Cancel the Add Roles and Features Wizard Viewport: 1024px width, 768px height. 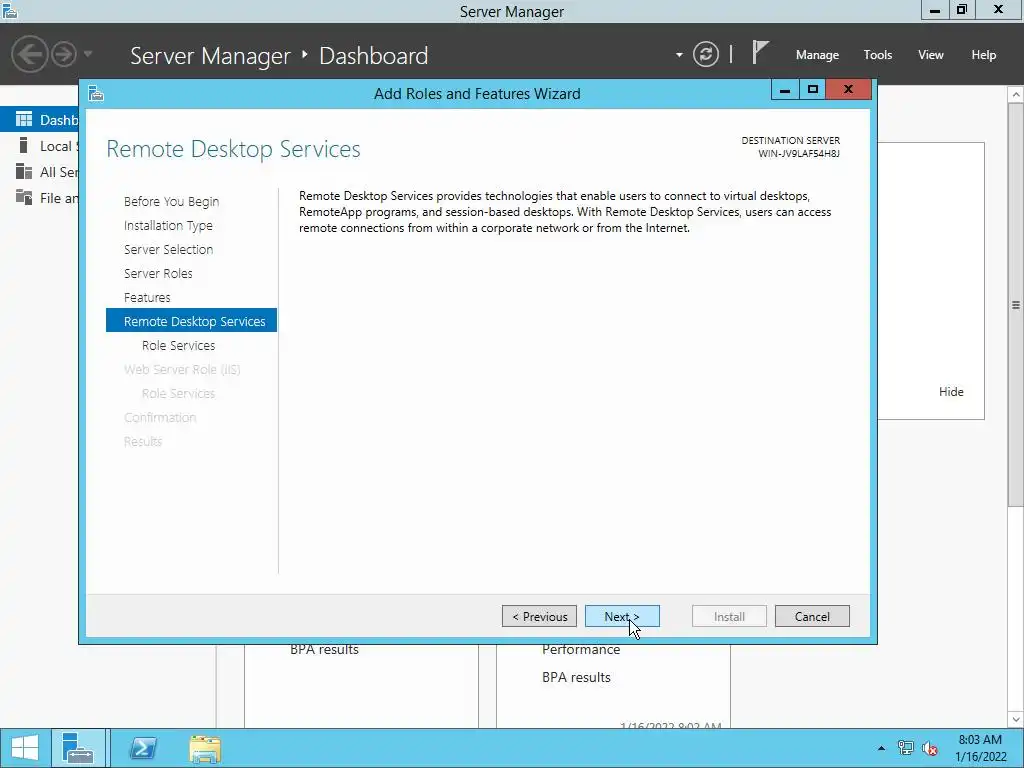812,616
